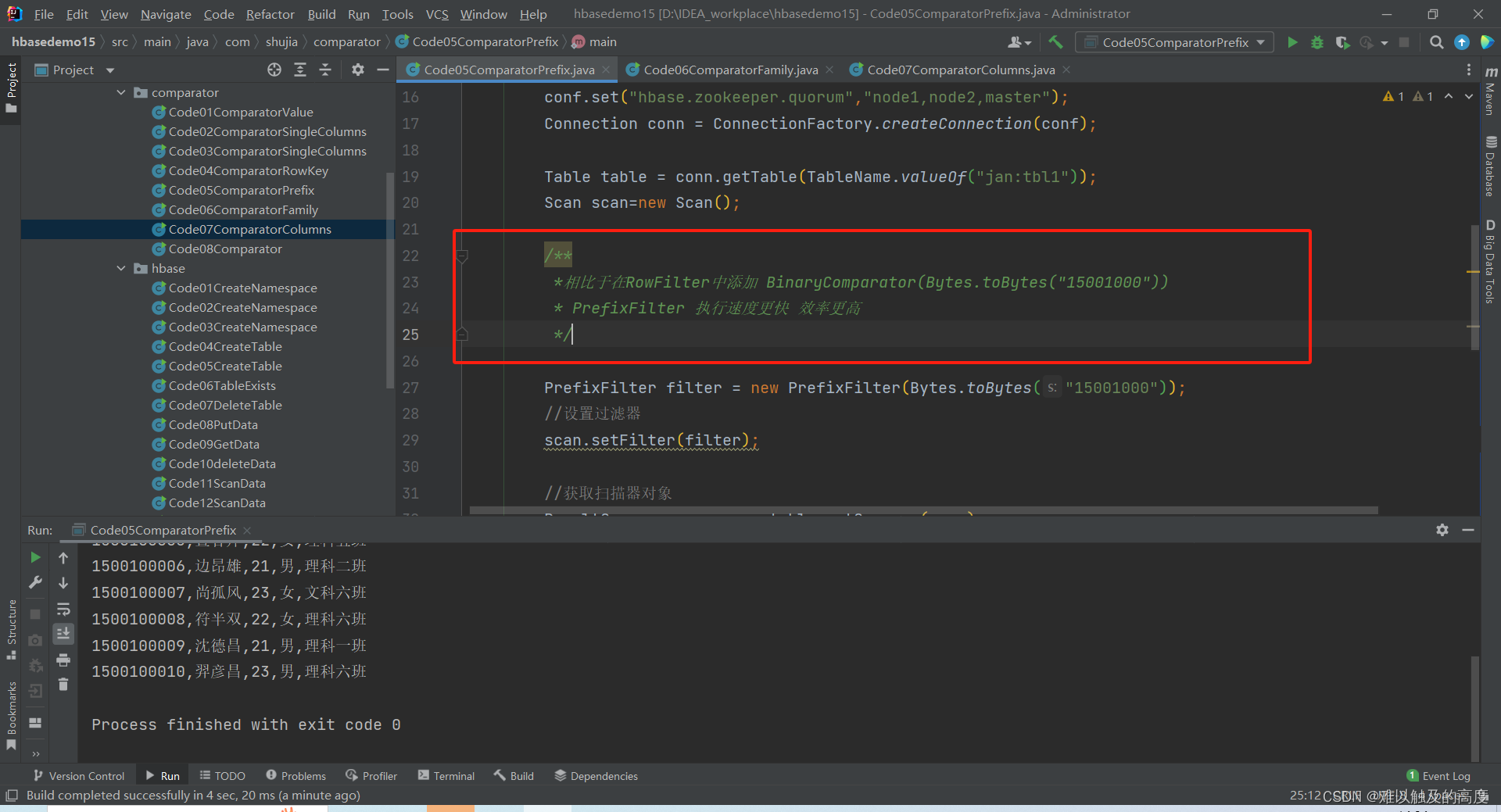Screen dimensions: 1501x812
Task: Clear all console output trash icon
Action: click(x=63, y=685)
